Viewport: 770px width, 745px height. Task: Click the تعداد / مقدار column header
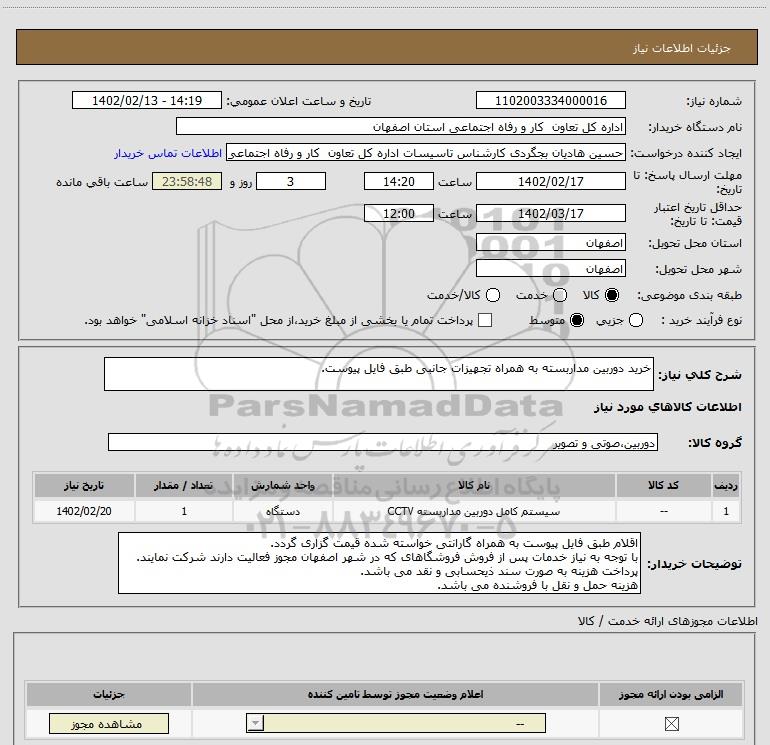[184, 486]
